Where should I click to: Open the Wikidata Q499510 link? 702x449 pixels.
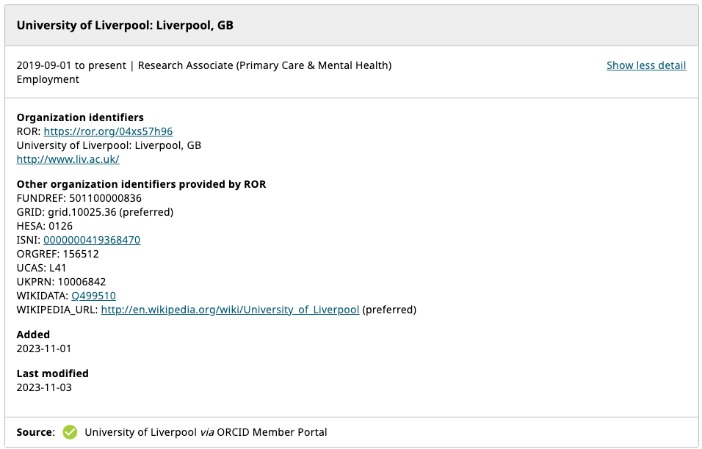94,295
